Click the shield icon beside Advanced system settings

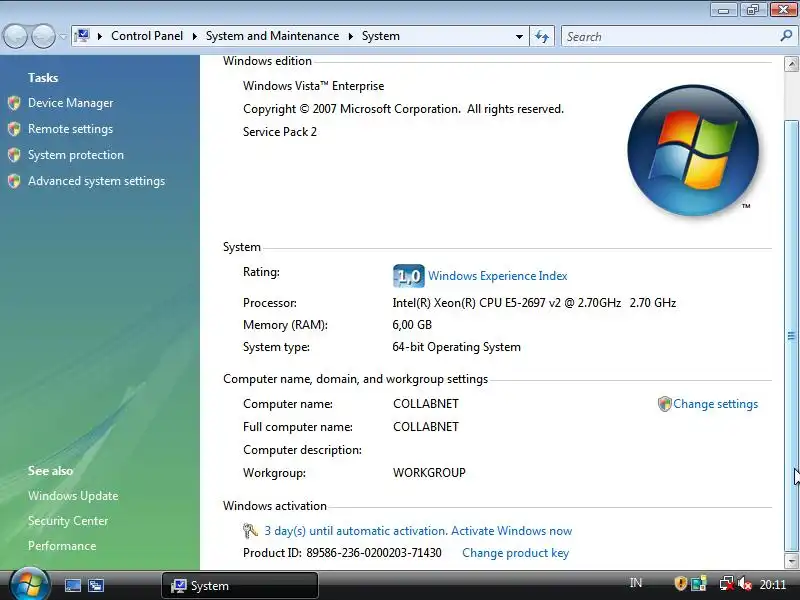coord(14,181)
